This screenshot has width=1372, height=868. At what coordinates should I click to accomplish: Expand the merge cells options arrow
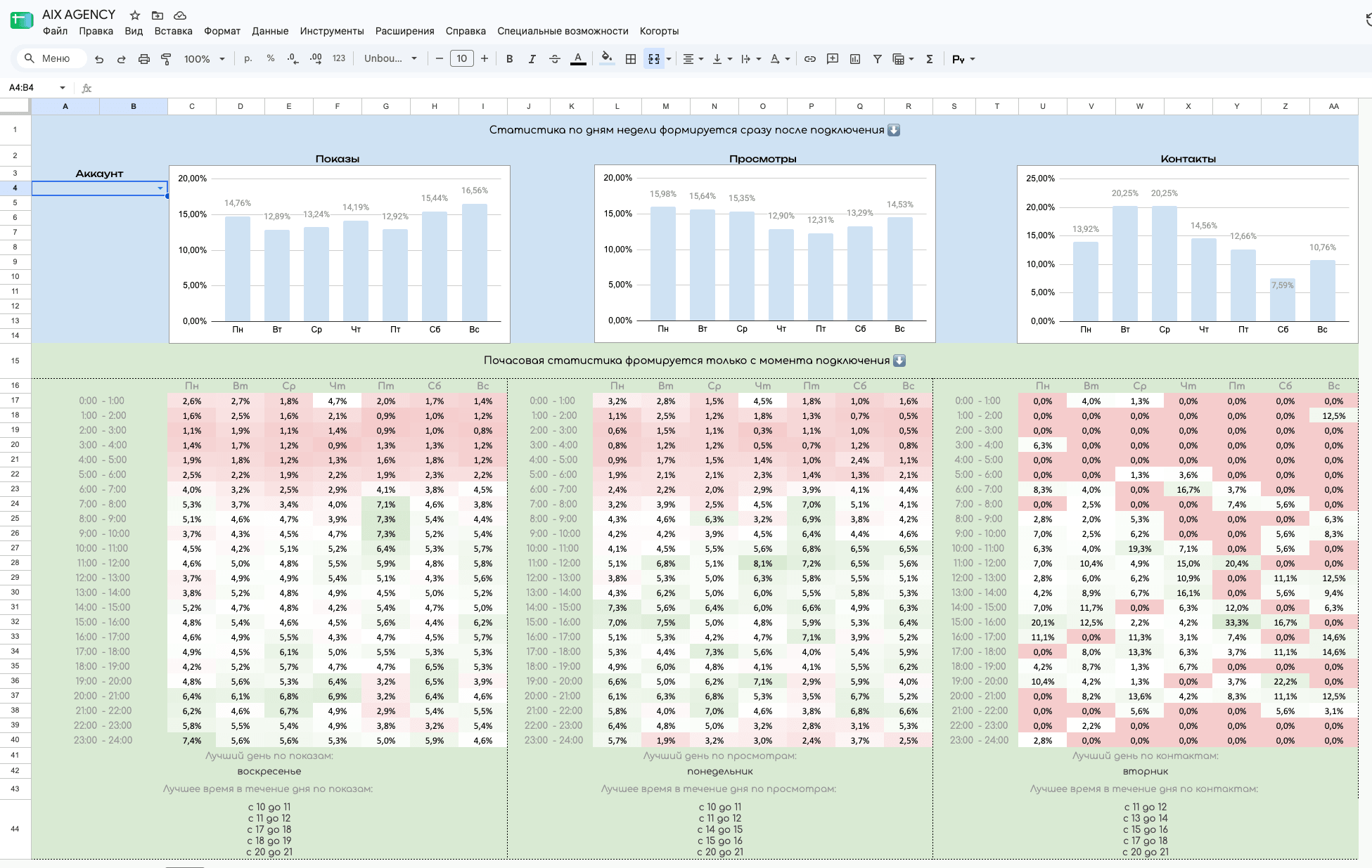(x=669, y=59)
